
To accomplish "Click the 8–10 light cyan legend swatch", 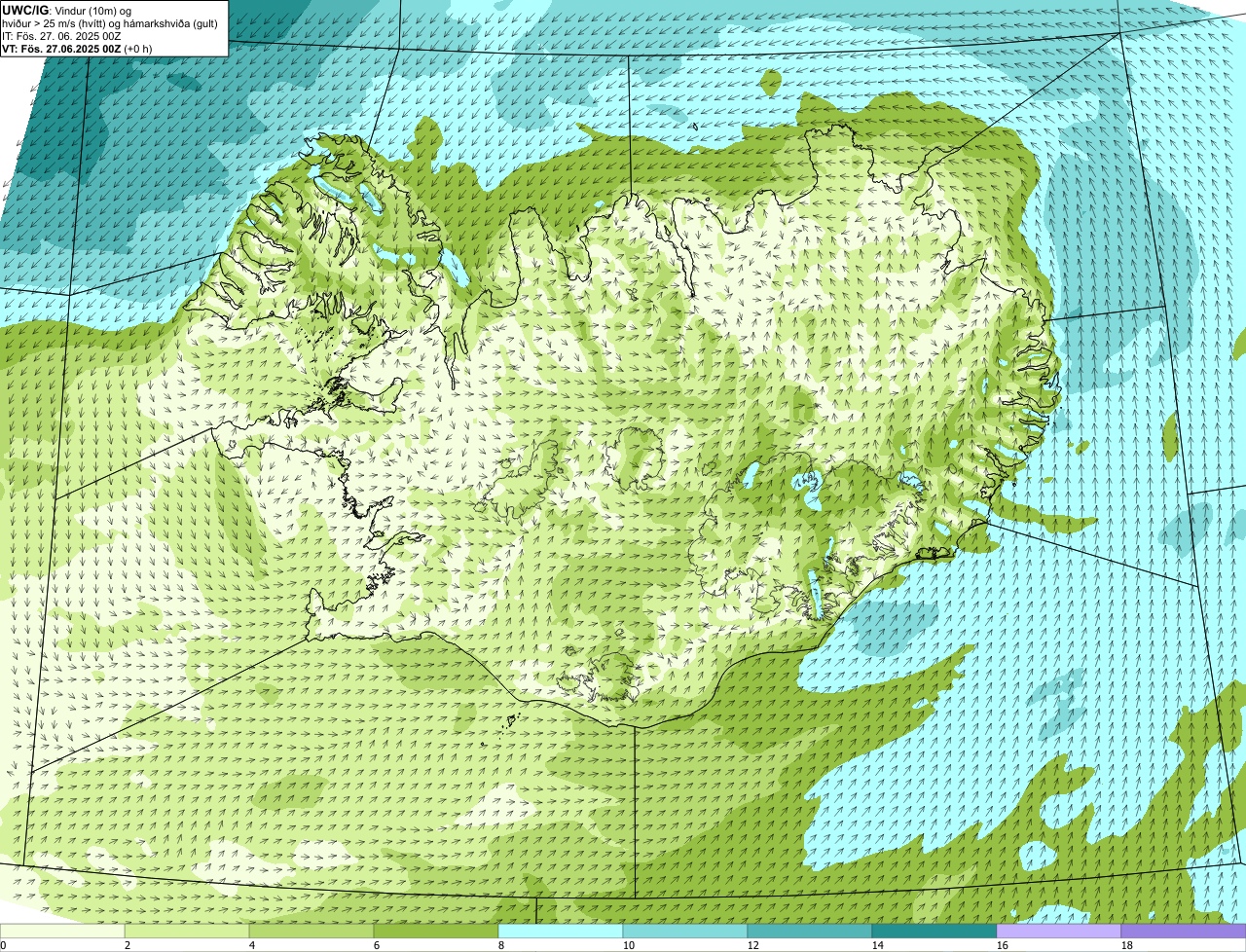I will tap(561, 932).
